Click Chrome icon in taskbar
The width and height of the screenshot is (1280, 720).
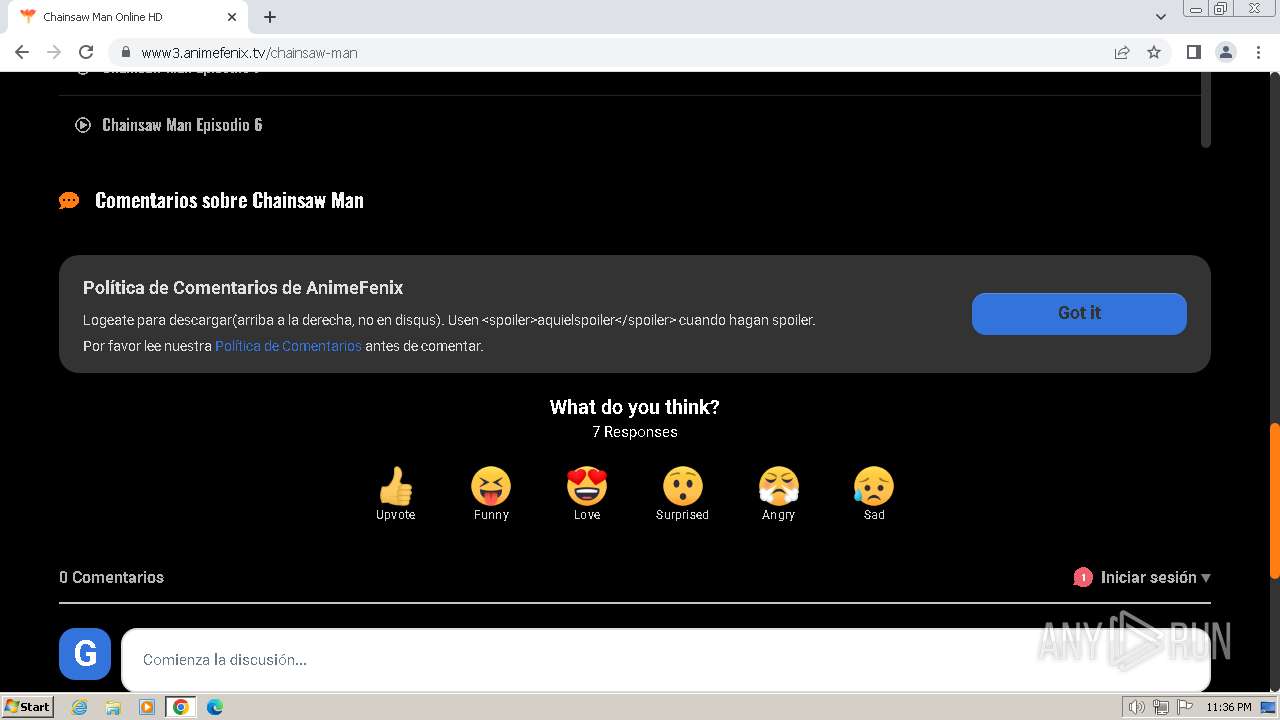click(x=180, y=707)
